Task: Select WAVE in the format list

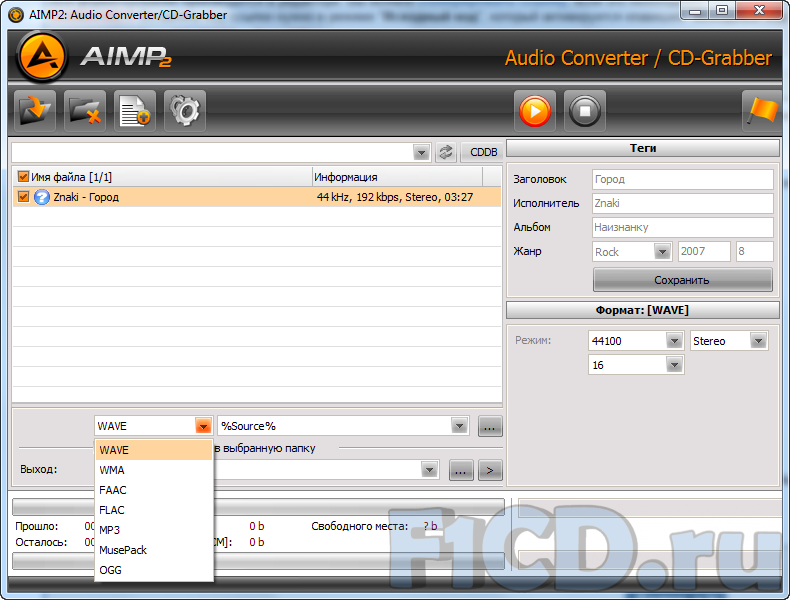Action: (154, 450)
